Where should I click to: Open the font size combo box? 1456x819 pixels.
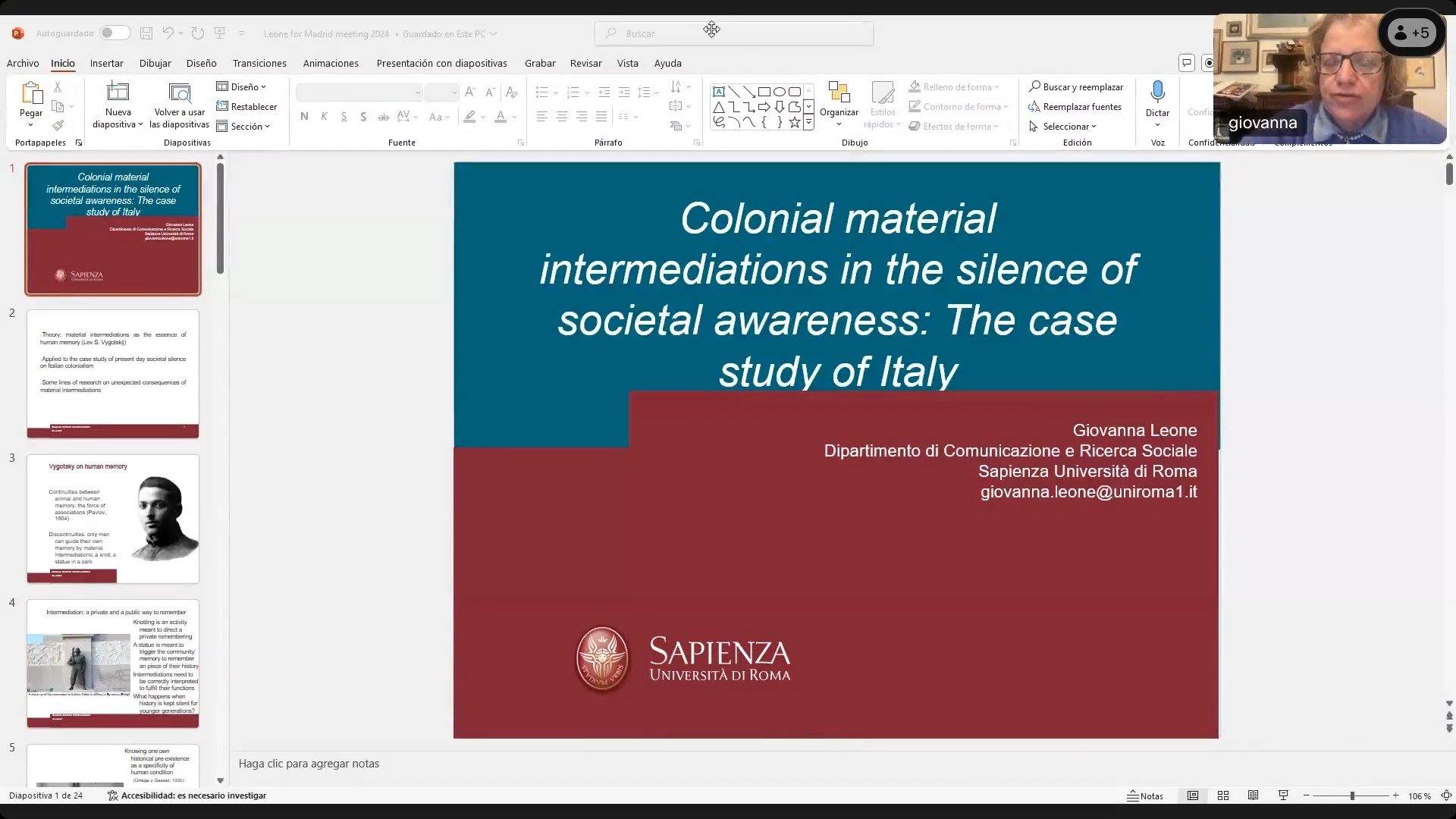click(x=442, y=93)
